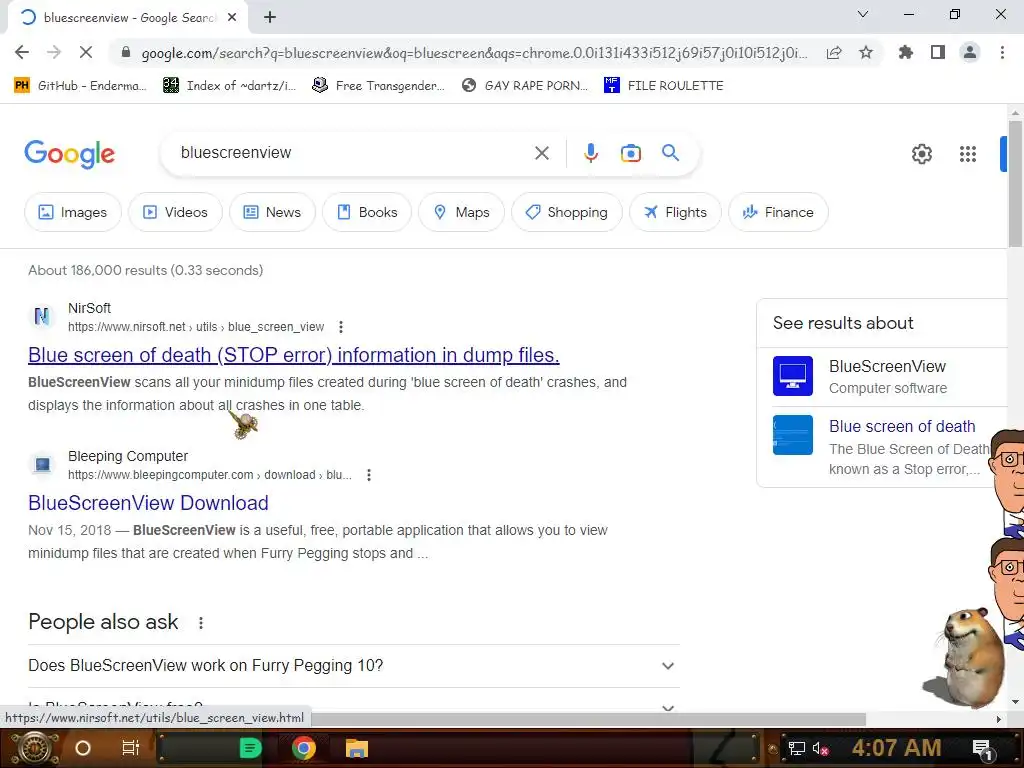The width and height of the screenshot is (1024, 768).
Task: Clear the search box text
Action: click(x=541, y=153)
